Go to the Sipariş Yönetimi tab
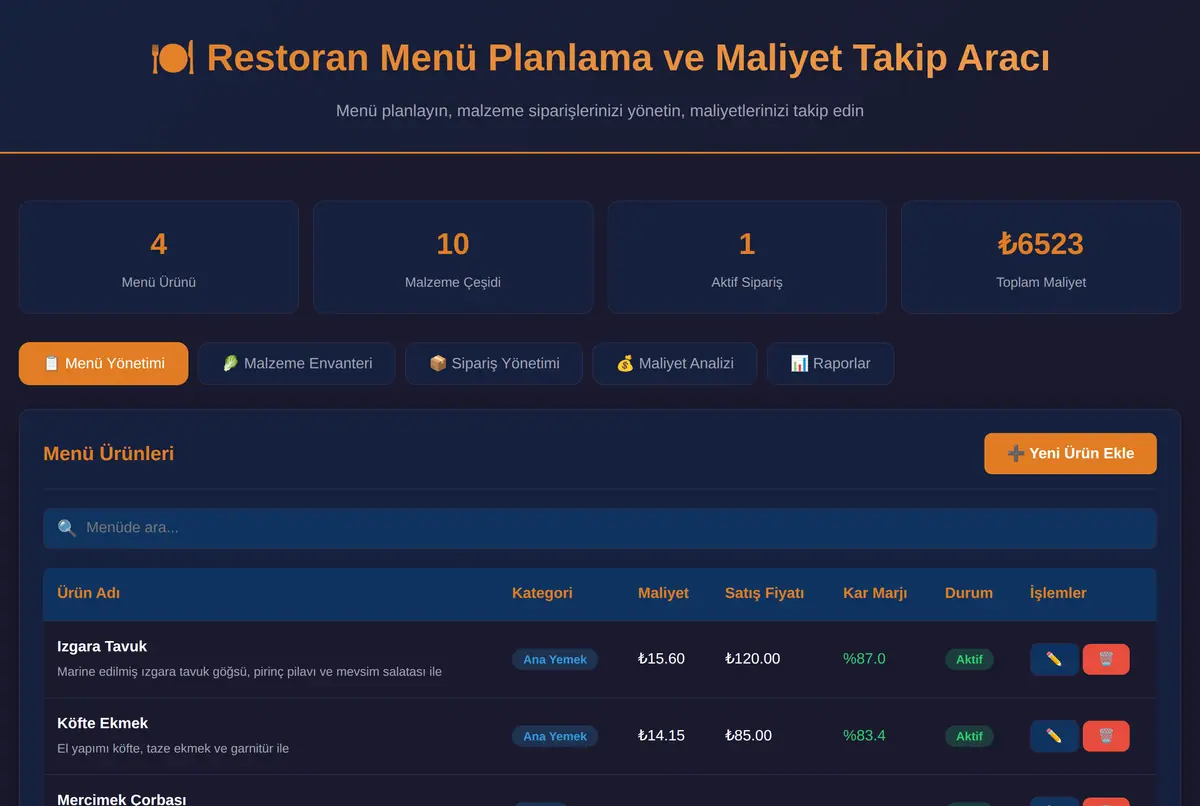This screenshot has height=806, width=1200. coord(494,363)
